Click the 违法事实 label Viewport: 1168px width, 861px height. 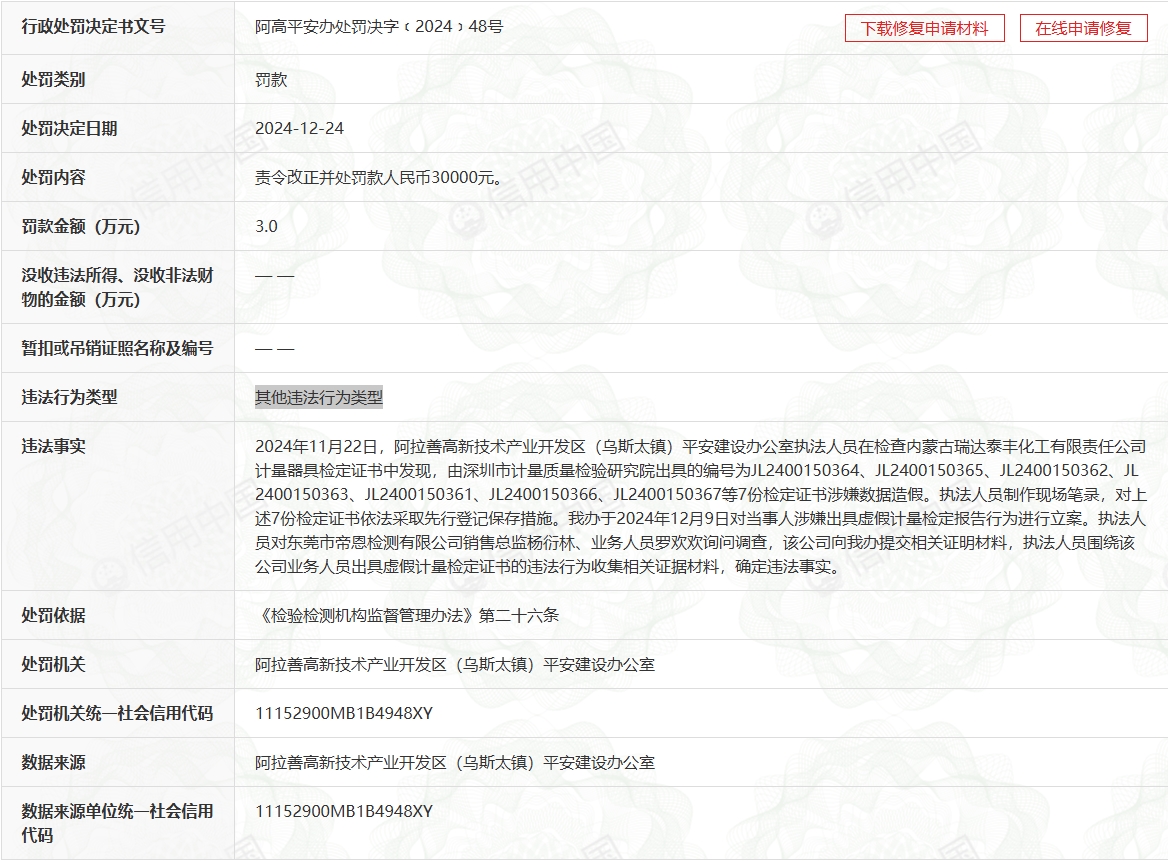point(53,446)
